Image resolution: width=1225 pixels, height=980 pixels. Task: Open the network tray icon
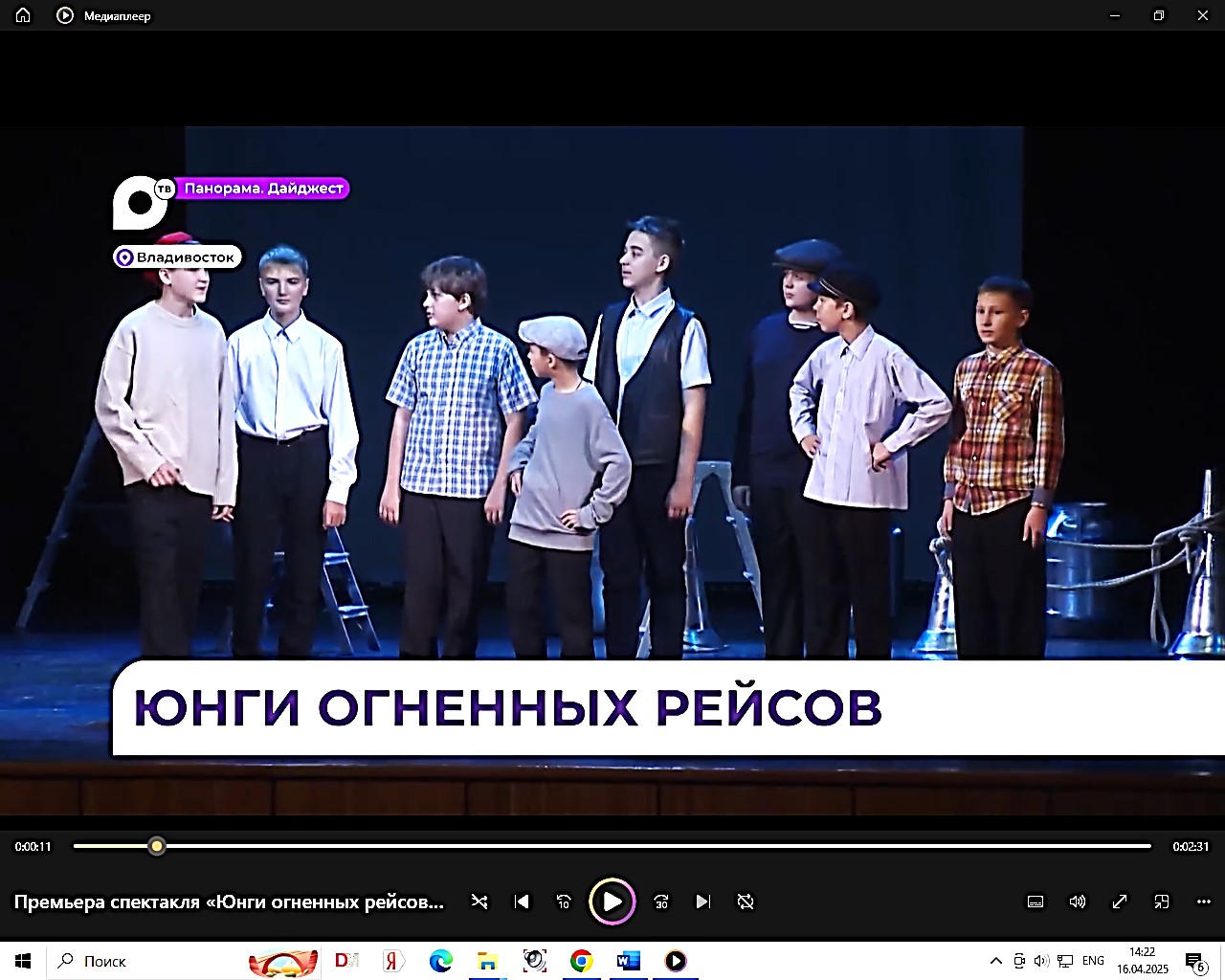click(1066, 961)
